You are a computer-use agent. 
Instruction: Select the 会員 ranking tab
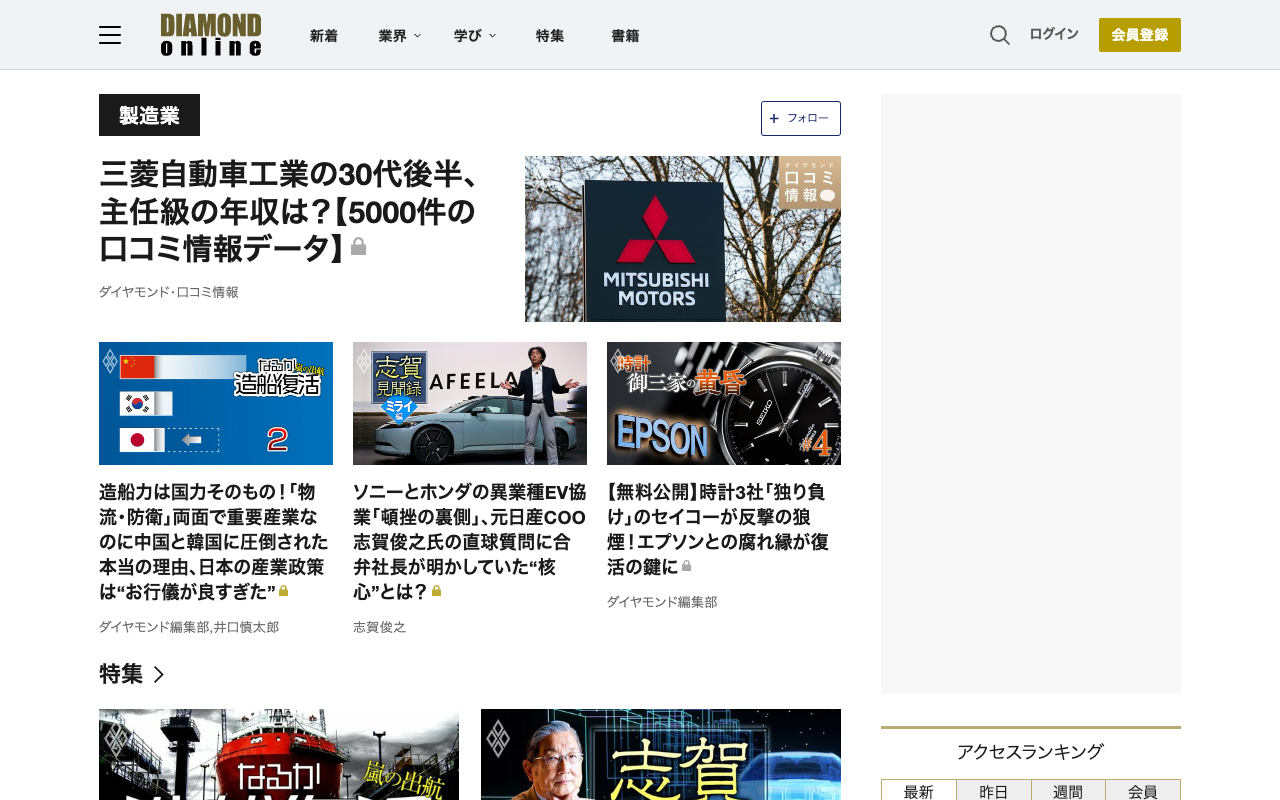[1143, 791]
